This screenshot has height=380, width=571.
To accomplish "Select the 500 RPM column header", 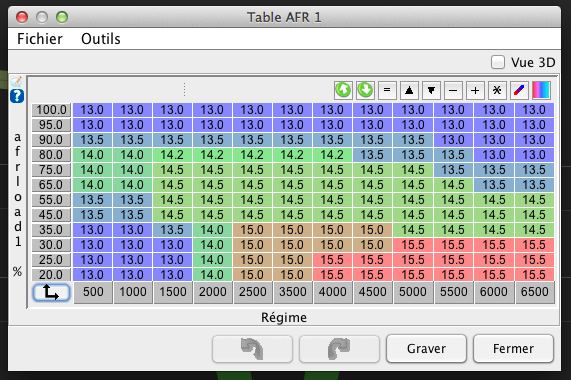I will (x=93, y=292).
